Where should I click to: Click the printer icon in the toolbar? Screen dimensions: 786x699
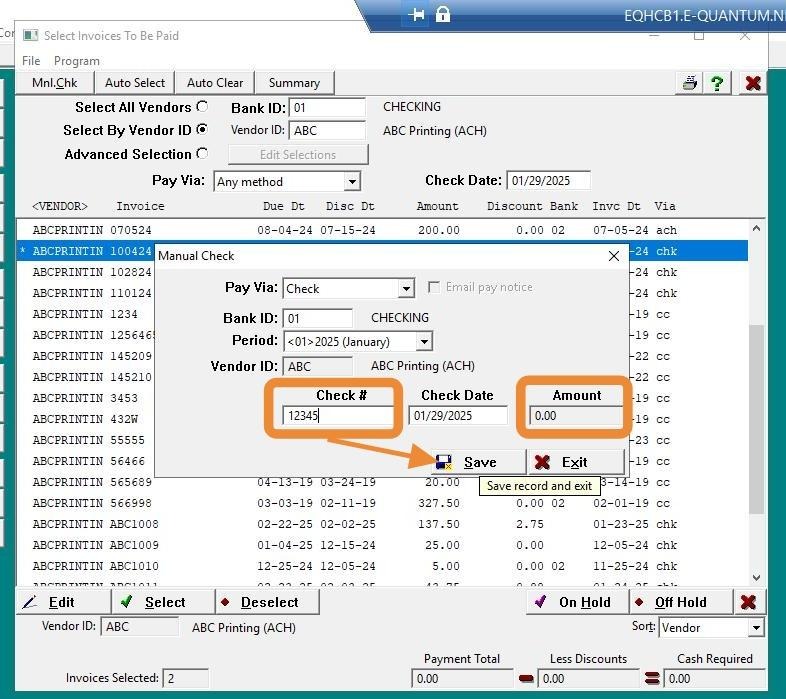(690, 83)
